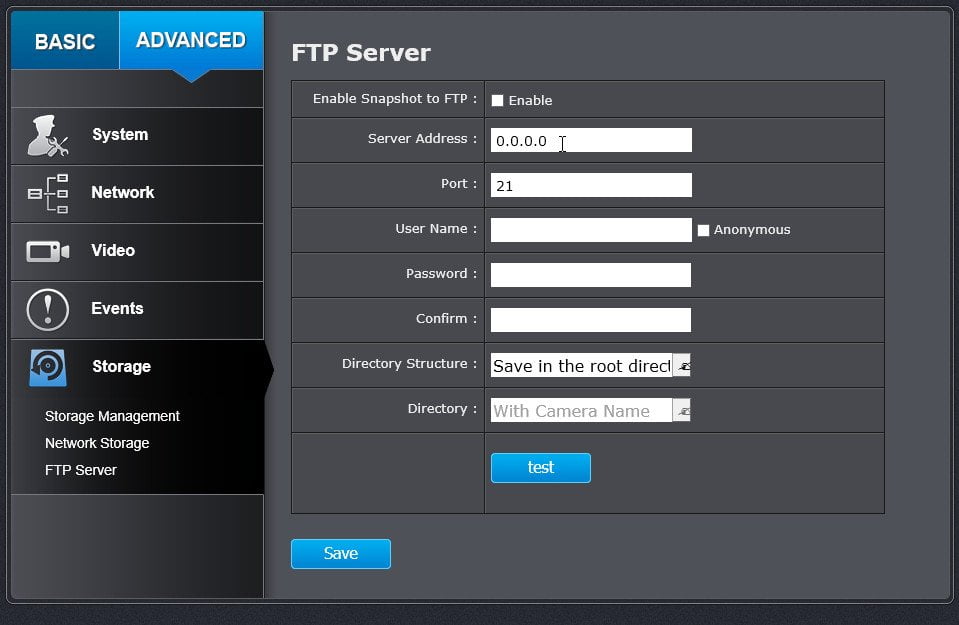Open the FTP Server submenu link
The height and width of the screenshot is (625, 959).
pos(81,470)
